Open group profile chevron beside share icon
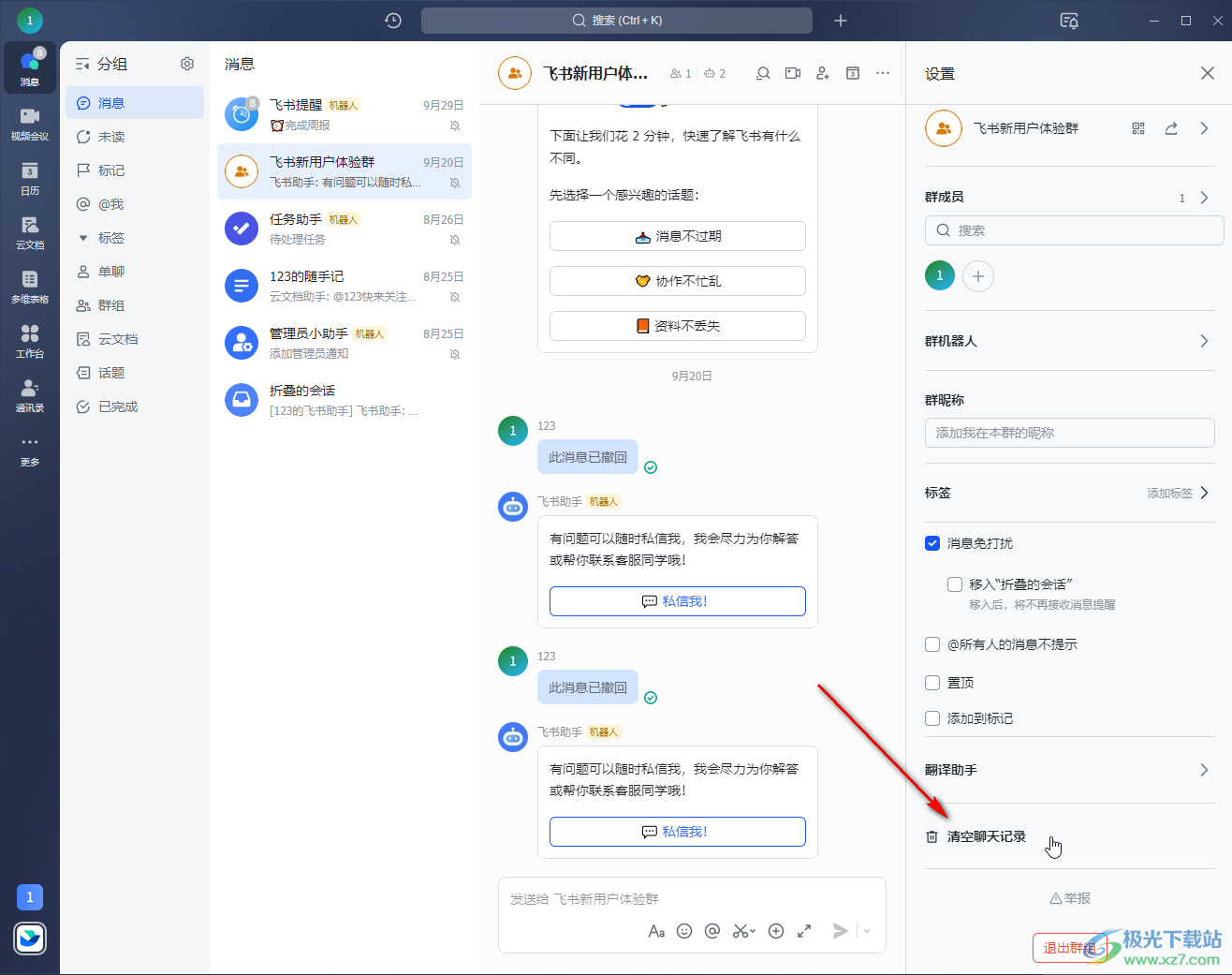Screen dimensions: 1232x975 tap(1204, 128)
